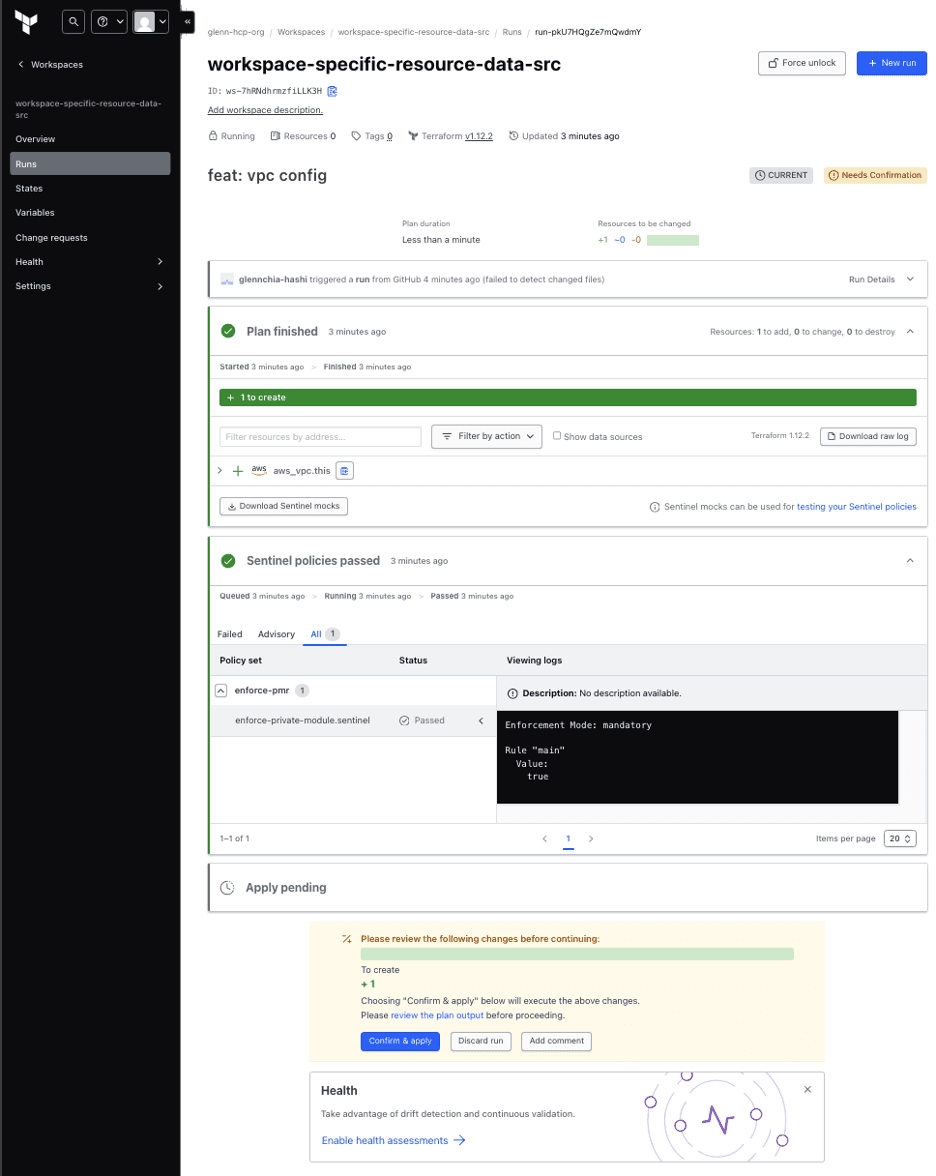Start a New run
The width and height of the screenshot is (936, 1176).
point(892,63)
